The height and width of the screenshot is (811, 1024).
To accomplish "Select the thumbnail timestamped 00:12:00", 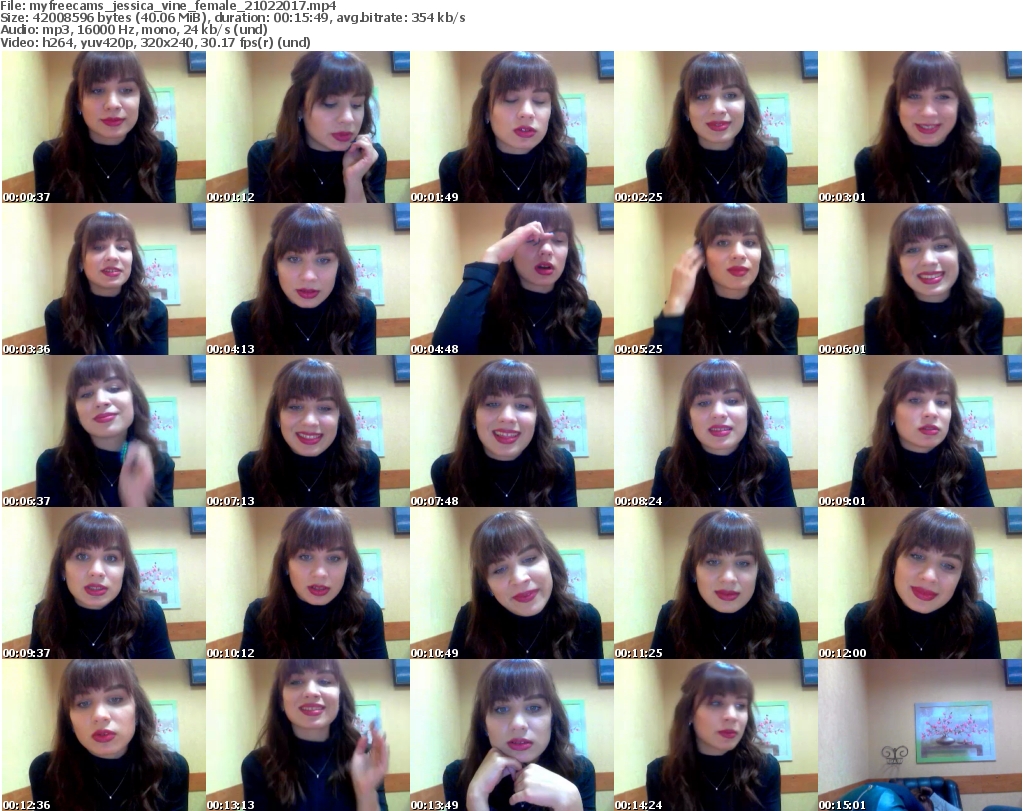I will tap(920, 583).
